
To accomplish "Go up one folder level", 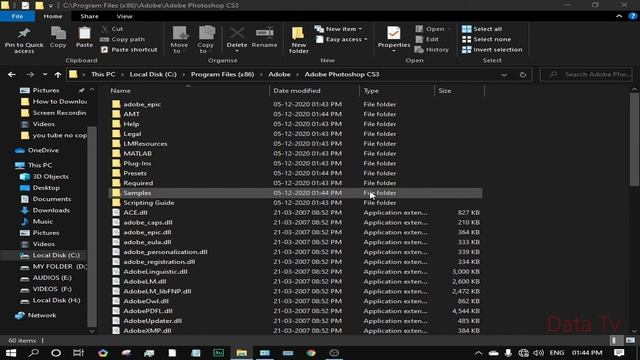I will click(58, 74).
